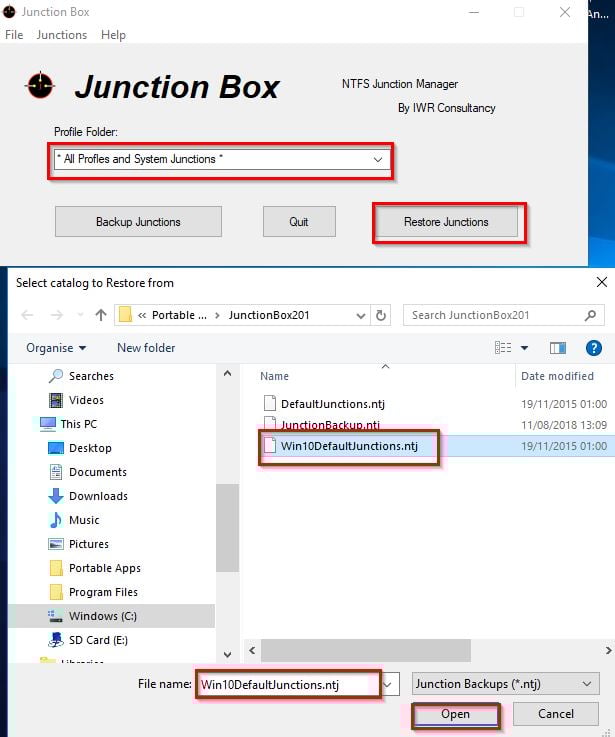This screenshot has height=737, width=615.
Task: Select Desktop folder in navigation pane
Action: [90, 448]
